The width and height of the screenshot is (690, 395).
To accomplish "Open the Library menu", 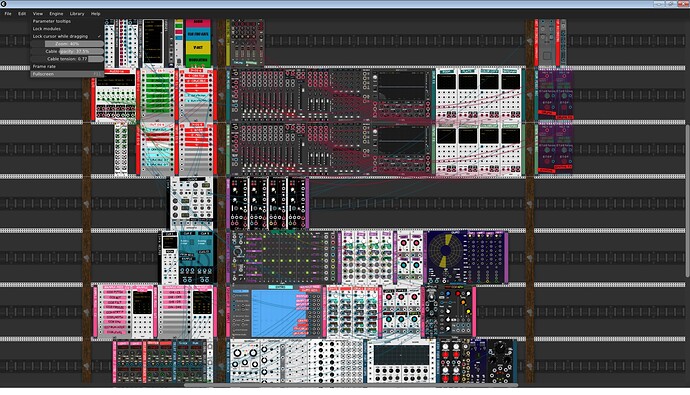I will coord(77,14).
